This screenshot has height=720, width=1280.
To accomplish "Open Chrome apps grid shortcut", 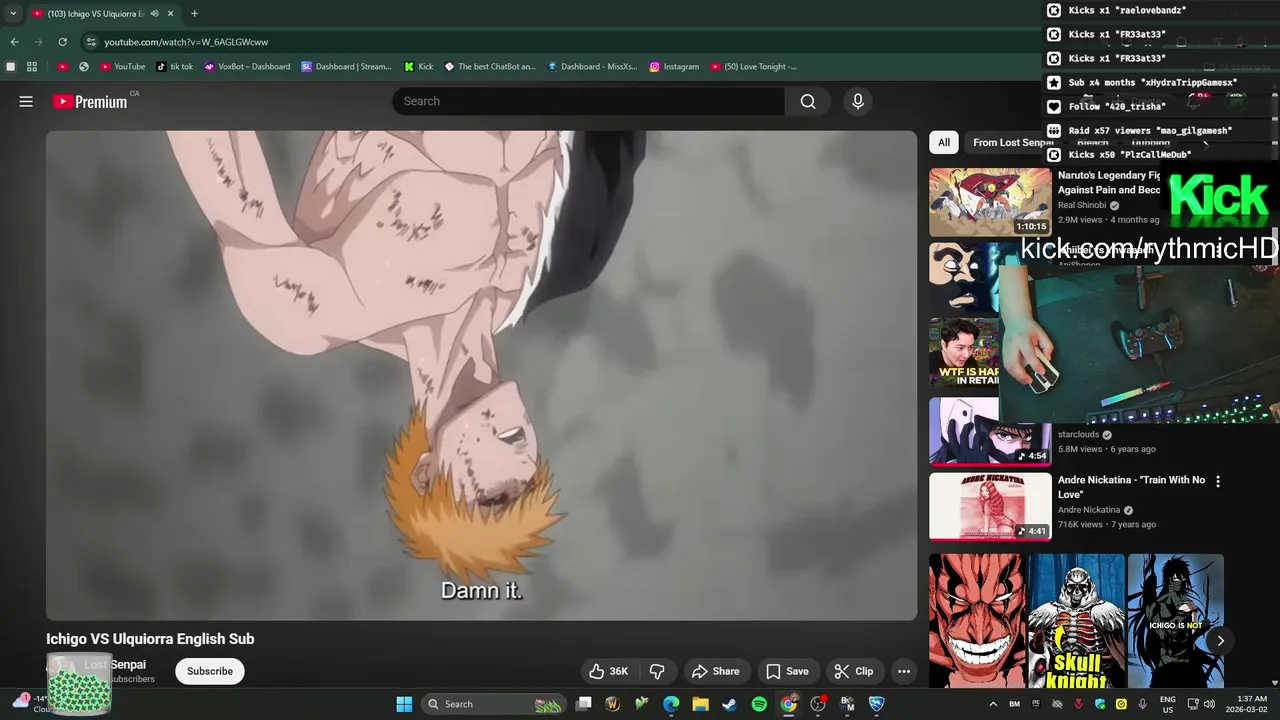I will point(32,67).
